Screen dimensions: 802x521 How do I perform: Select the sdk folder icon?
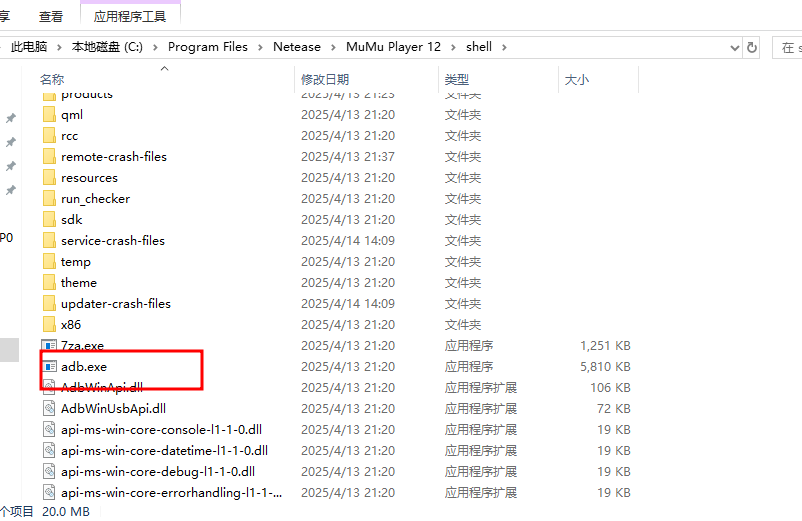(x=50, y=220)
